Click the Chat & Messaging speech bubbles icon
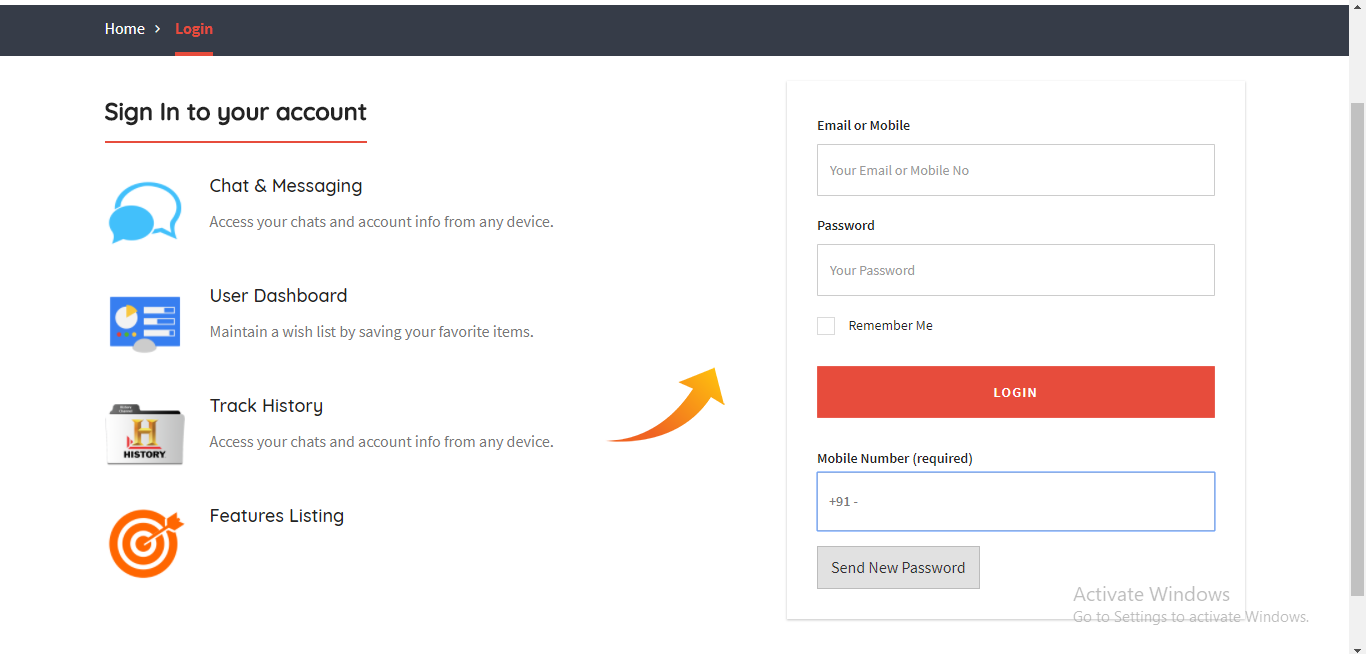The height and width of the screenshot is (654, 1366). 145,212
